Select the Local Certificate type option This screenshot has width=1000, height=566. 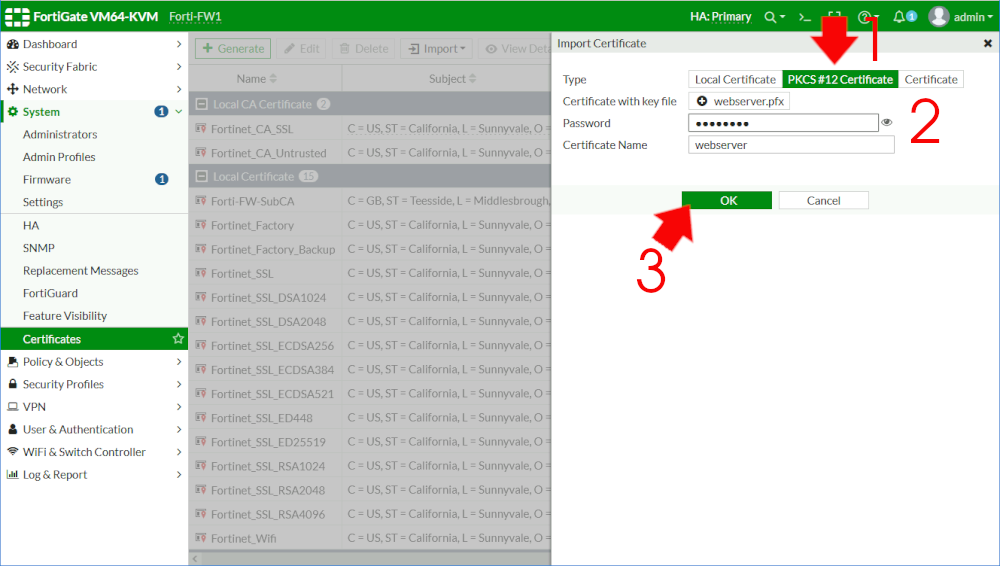(x=735, y=80)
